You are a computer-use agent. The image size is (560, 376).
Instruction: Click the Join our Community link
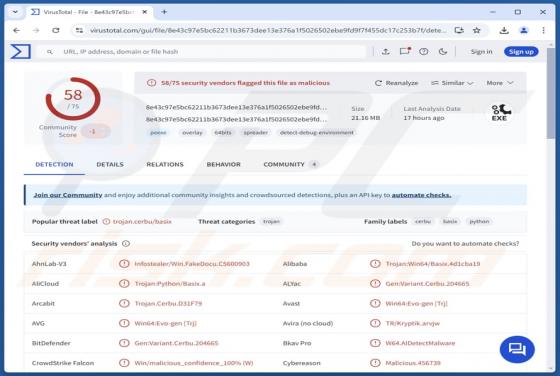[x=68, y=195]
